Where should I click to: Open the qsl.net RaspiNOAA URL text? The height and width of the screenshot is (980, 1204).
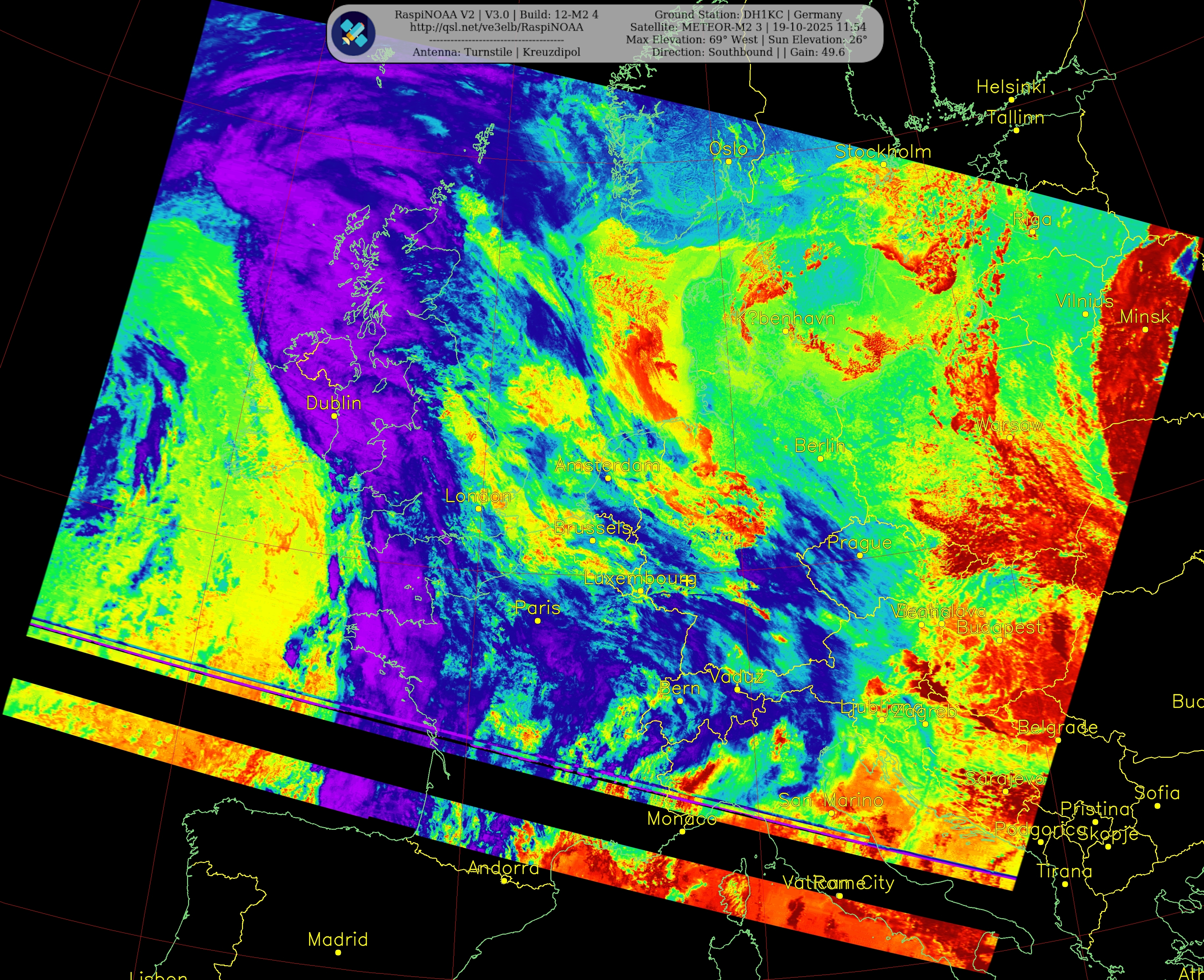pos(496,27)
